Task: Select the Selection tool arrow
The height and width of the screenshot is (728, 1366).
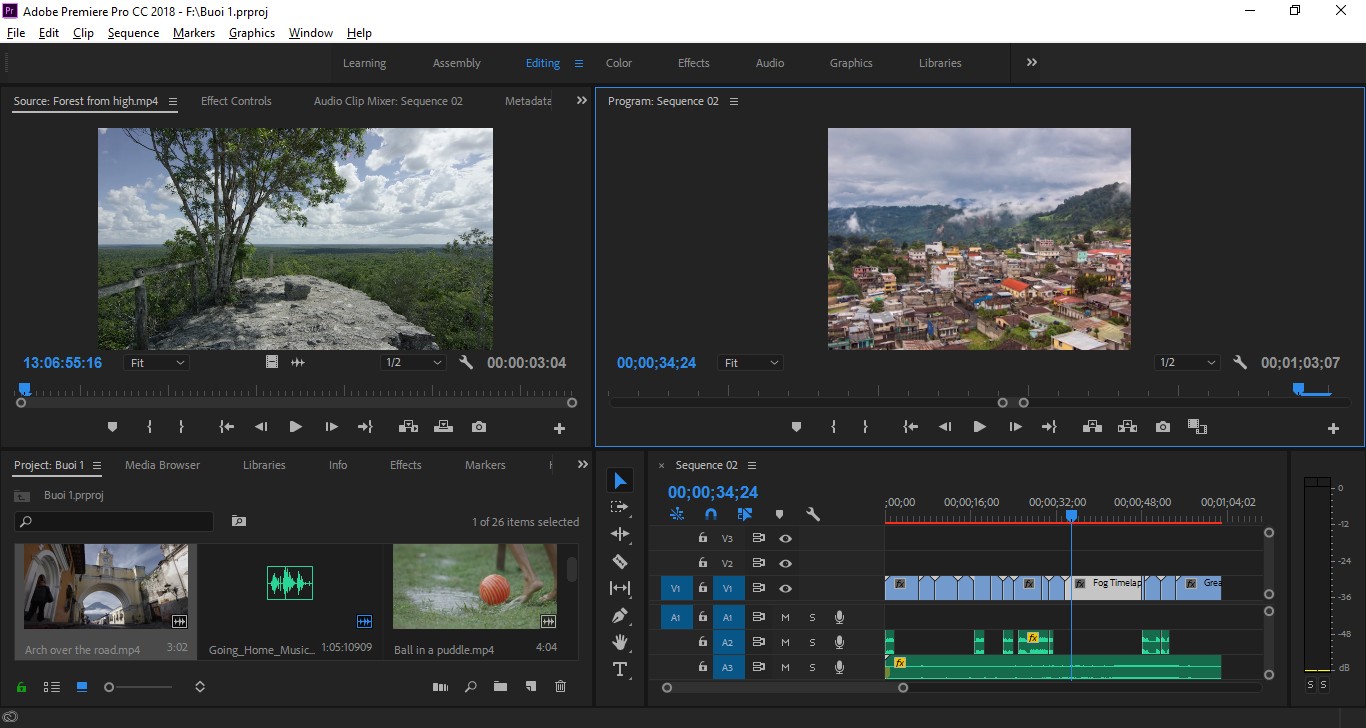Action: [x=620, y=481]
